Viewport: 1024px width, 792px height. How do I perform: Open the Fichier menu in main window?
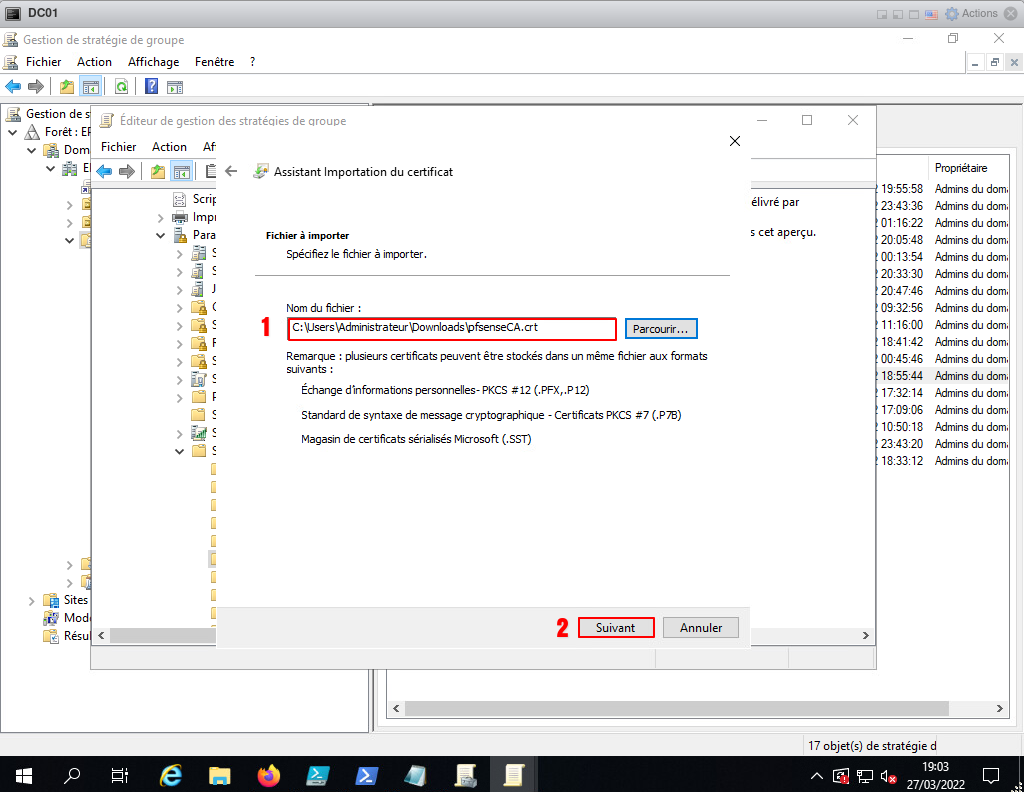point(43,62)
